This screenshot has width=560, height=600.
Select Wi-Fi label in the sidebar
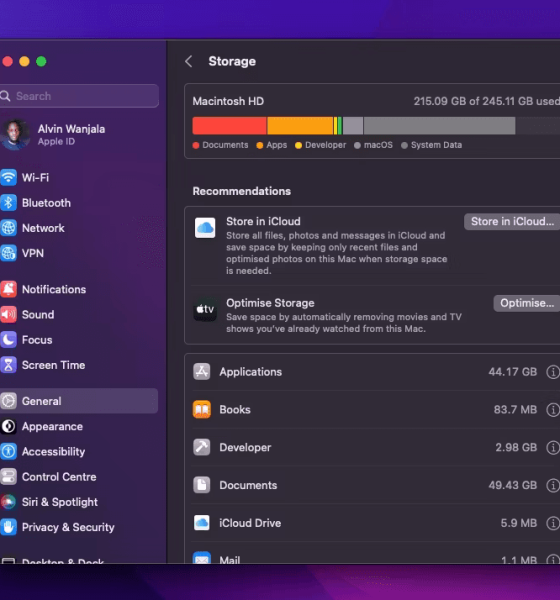point(35,178)
